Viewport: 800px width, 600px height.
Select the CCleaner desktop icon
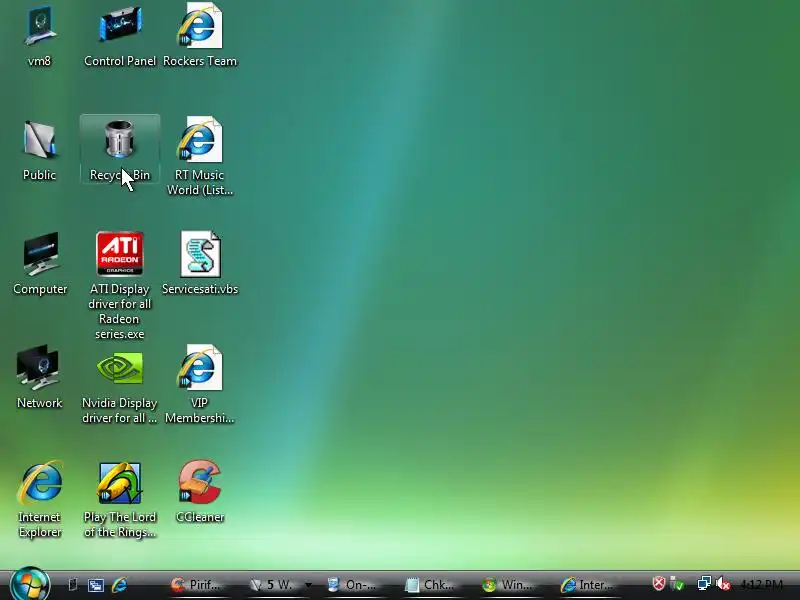[x=200, y=492]
